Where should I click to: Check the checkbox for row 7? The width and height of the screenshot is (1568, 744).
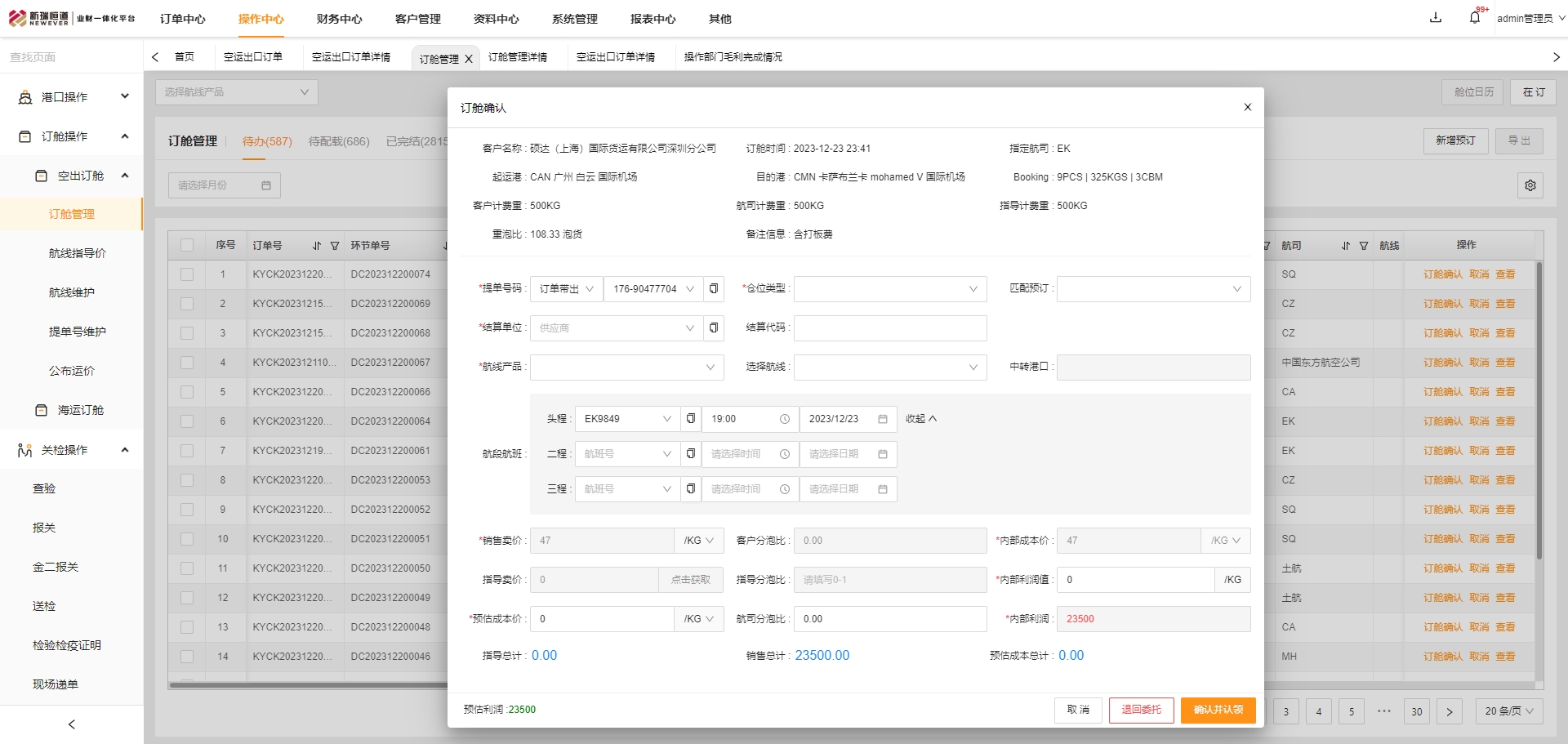click(x=187, y=451)
